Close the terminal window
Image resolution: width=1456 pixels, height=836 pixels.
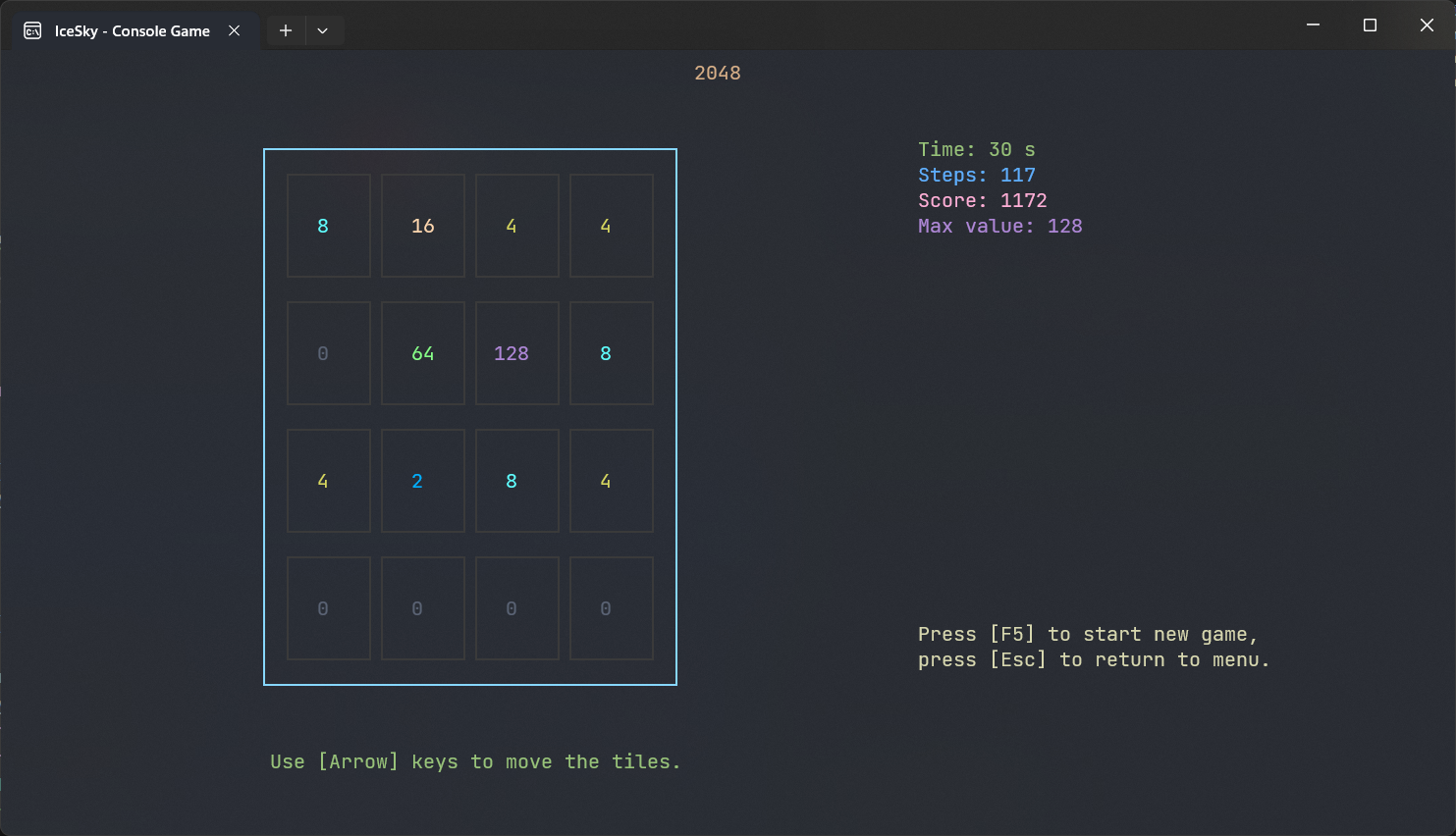pyautogui.click(x=1427, y=25)
